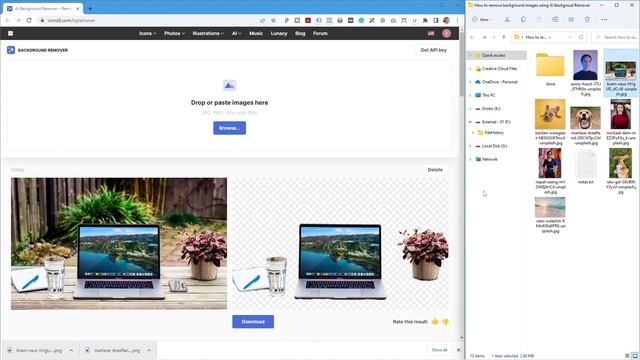The height and width of the screenshot is (360, 640).
Task: Switch File Explorer to details view icon
Action: [627, 356]
